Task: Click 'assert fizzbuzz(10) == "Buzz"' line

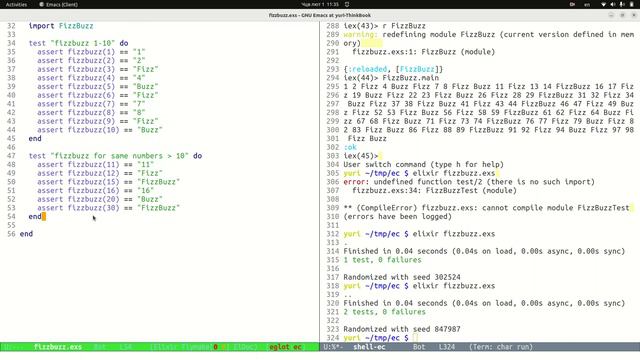Action: click(100, 130)
